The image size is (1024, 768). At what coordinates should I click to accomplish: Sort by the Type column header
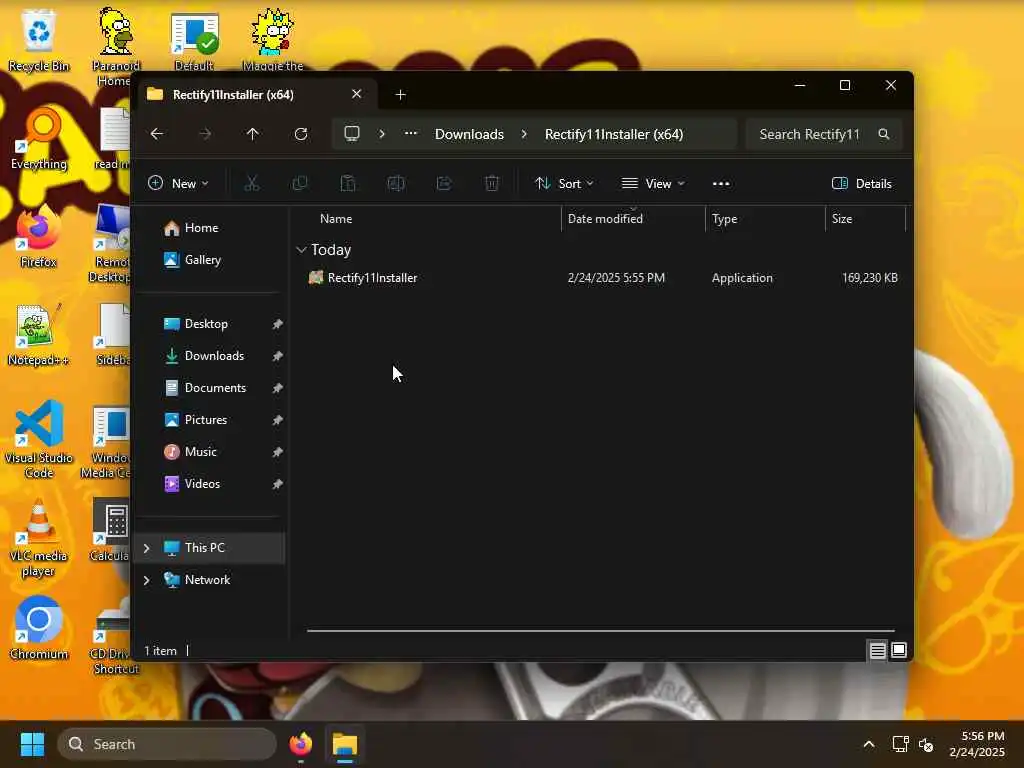pyautogui.click(x=765, y=219)
